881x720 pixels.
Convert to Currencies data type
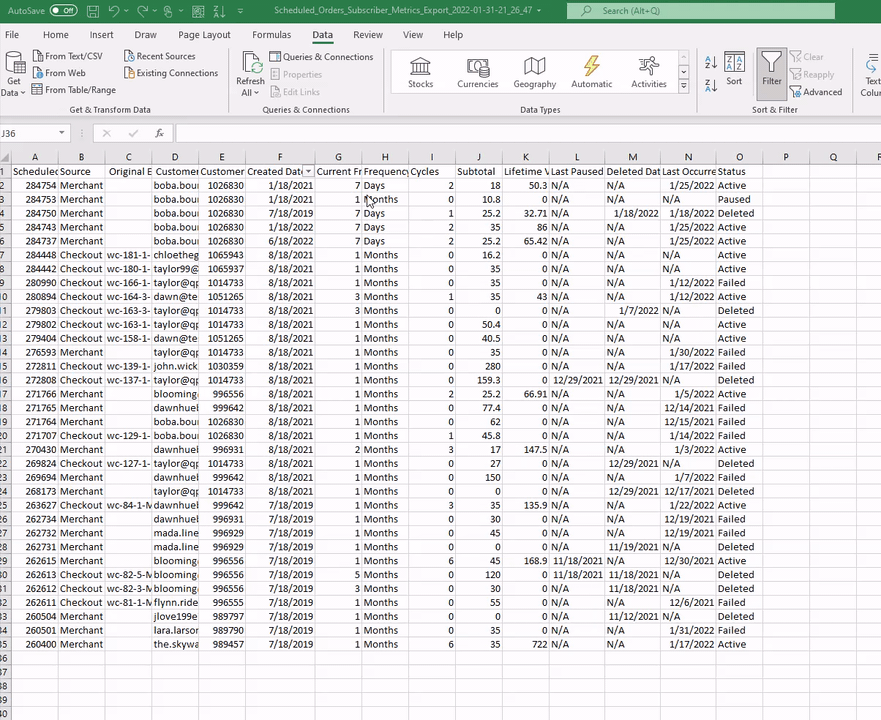(478, 73)
